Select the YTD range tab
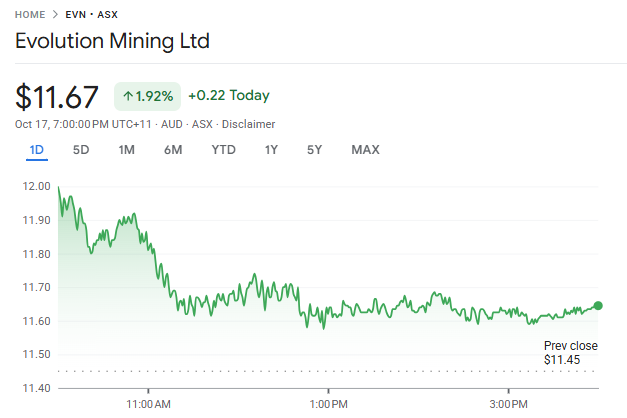Screen dimensions: 627x418 pos(223,150)
